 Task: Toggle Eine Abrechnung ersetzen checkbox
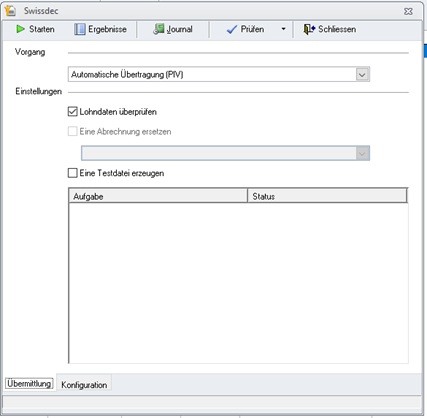click(72, 131)
